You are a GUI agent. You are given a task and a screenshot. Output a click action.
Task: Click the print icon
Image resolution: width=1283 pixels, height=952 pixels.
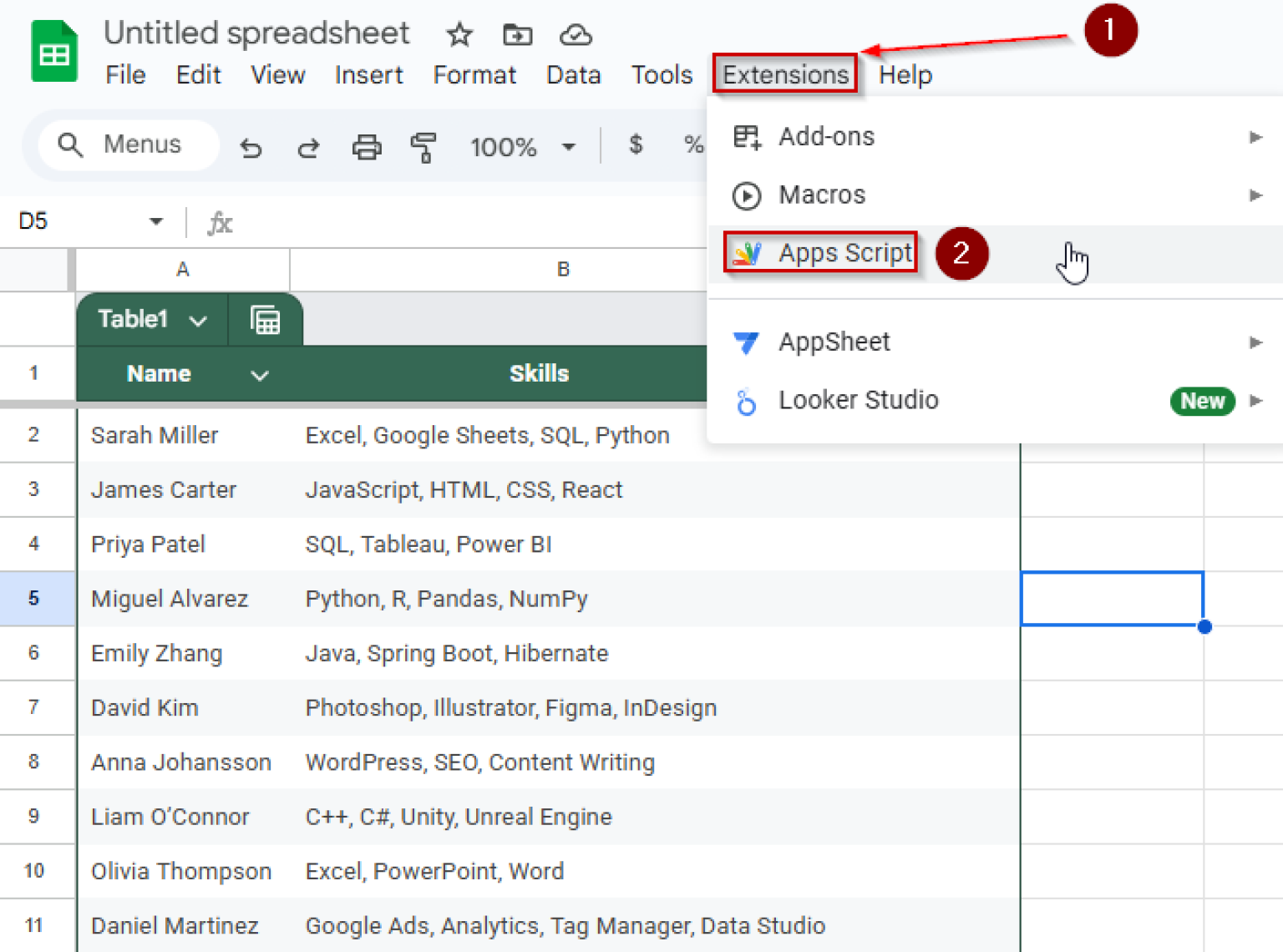tap(367, 148)
